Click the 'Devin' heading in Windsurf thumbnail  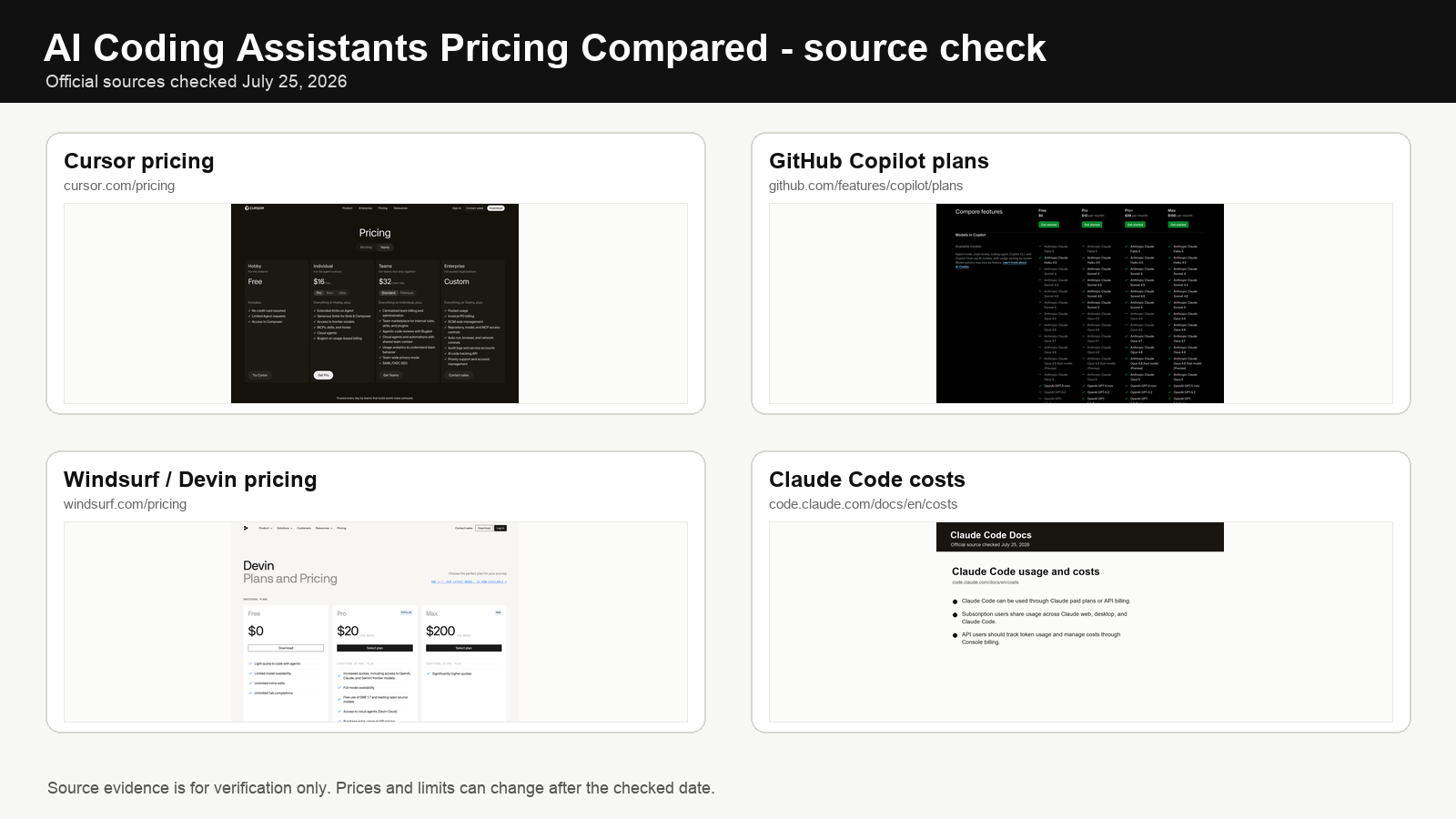(258, 565)
